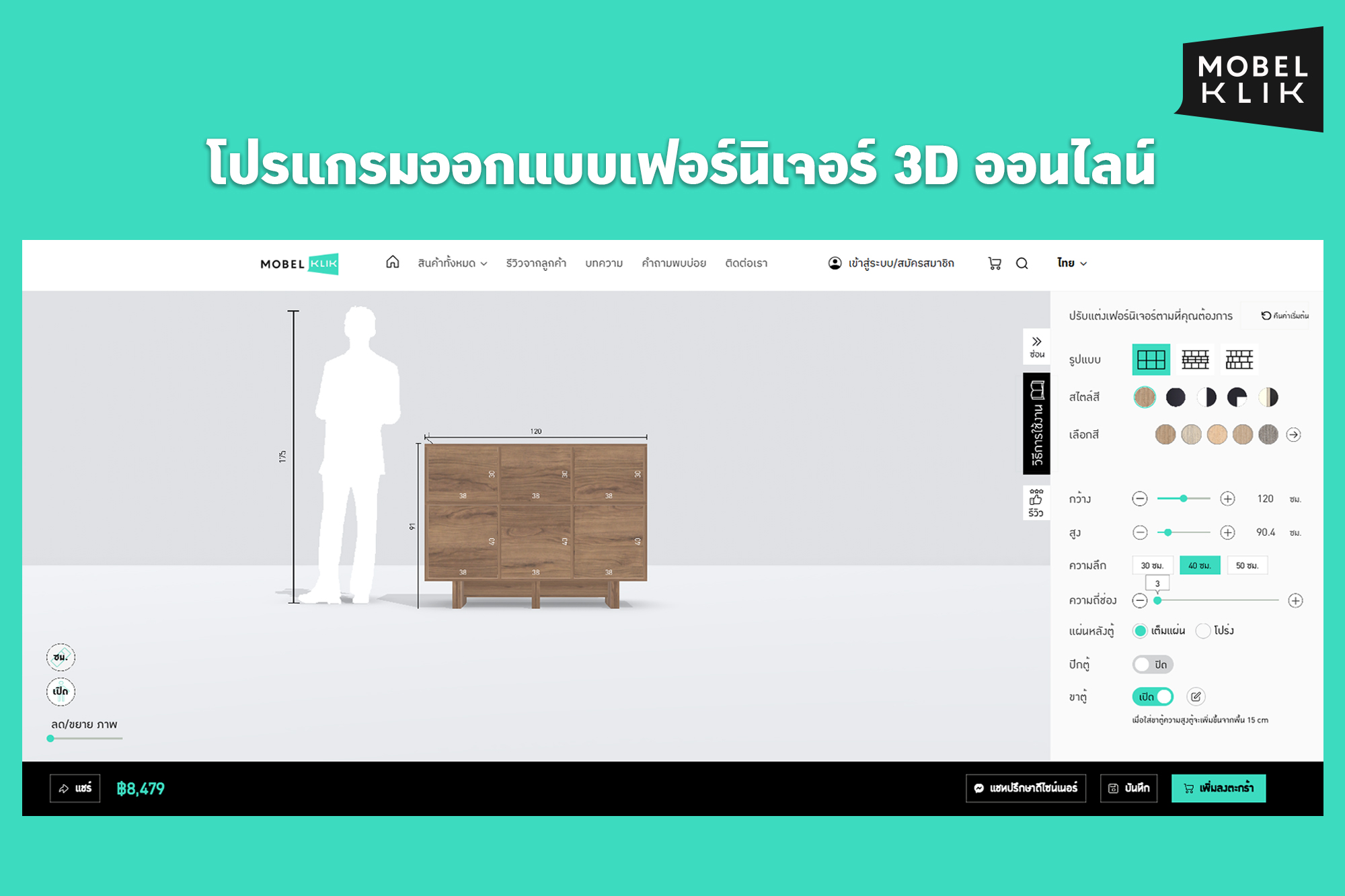Open customer reviews menu item
The image size is (1345, 896).
pyautogui.click(x=536, y=263)
